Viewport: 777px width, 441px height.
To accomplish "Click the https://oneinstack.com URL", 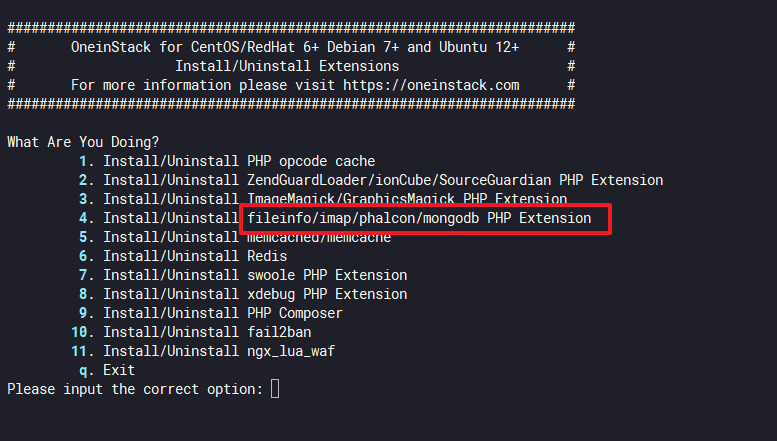I will pyautogui.click(x=431, y=85).
